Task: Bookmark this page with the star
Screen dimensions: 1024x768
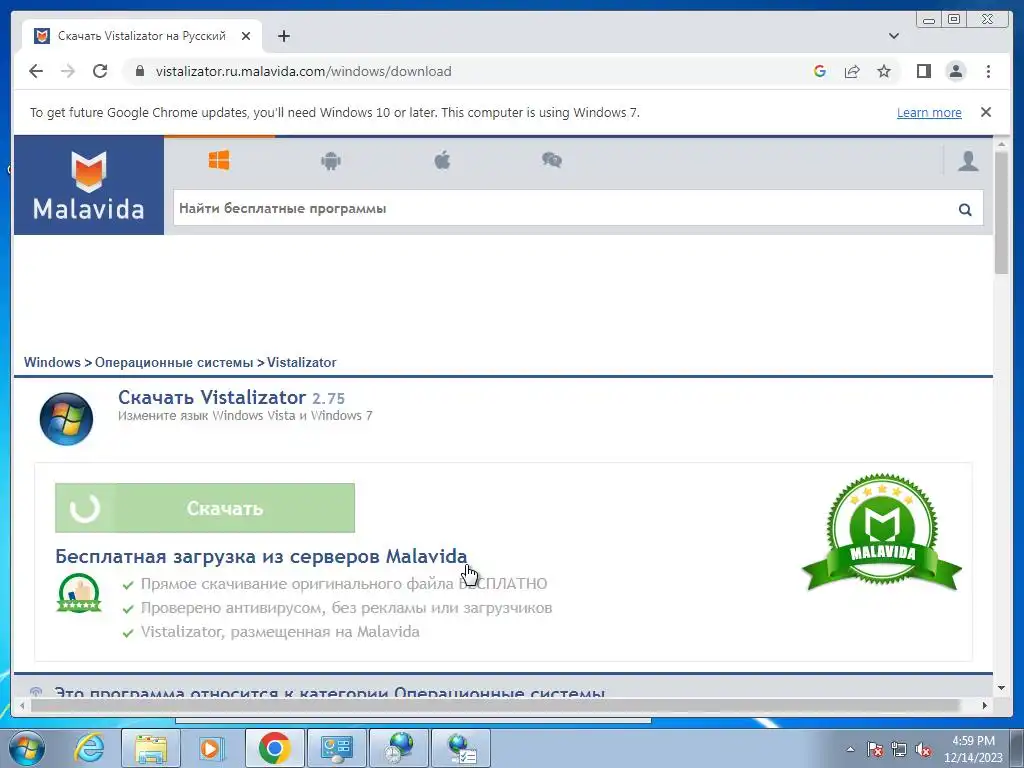Action: pyautogui.click(x=884, y=71)
